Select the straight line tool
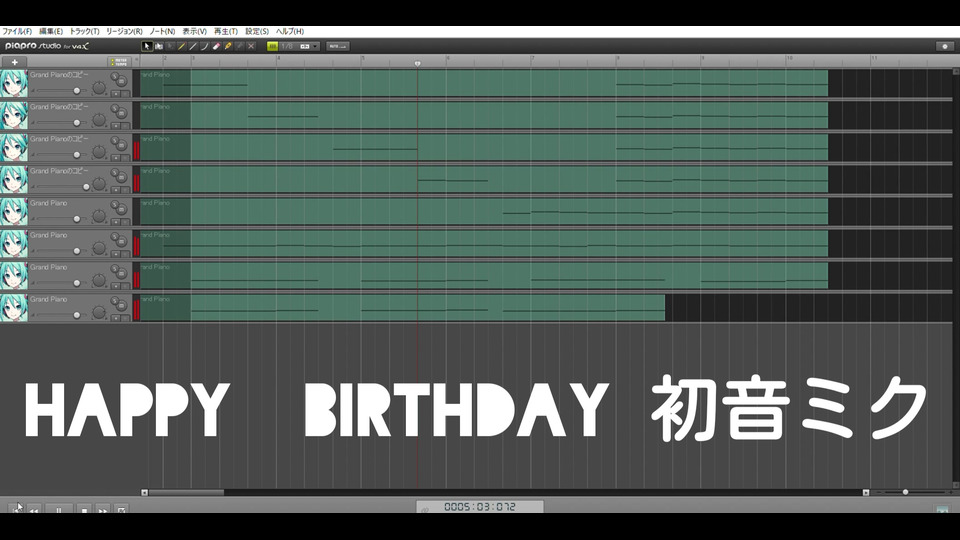The height and width of the screenshot is (540, 960). tap(193, 47)
